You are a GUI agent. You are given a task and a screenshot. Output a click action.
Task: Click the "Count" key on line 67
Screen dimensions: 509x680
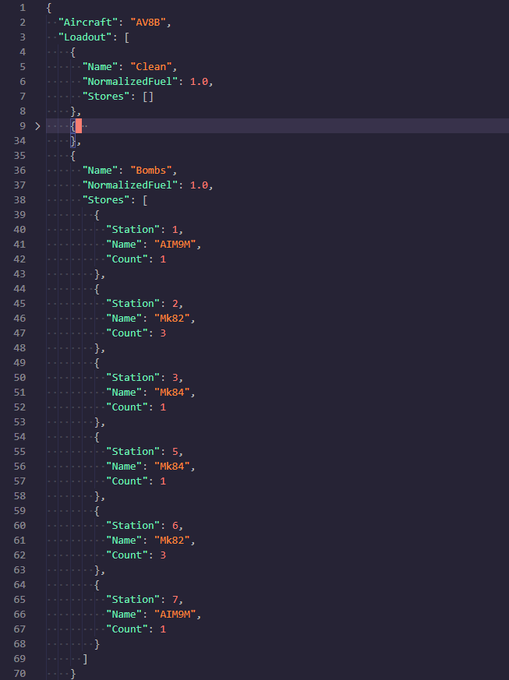pos(127,629)
